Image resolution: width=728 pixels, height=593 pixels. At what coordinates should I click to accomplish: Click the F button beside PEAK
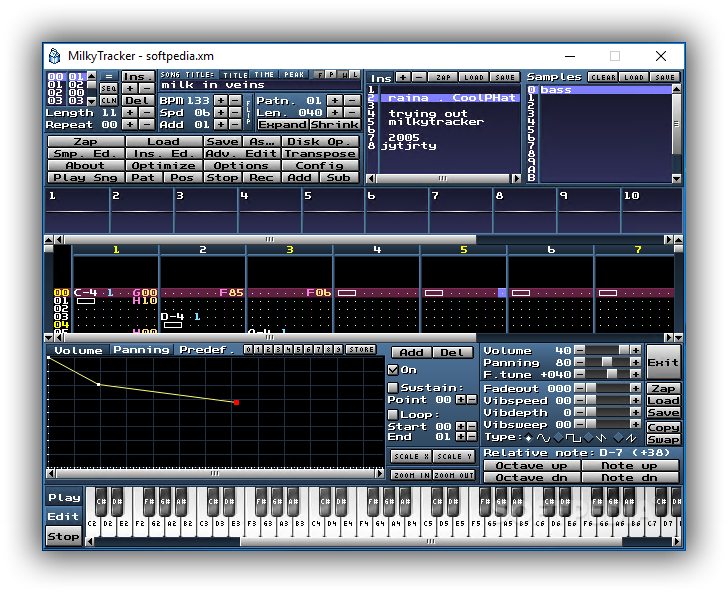tap(319, 74)
